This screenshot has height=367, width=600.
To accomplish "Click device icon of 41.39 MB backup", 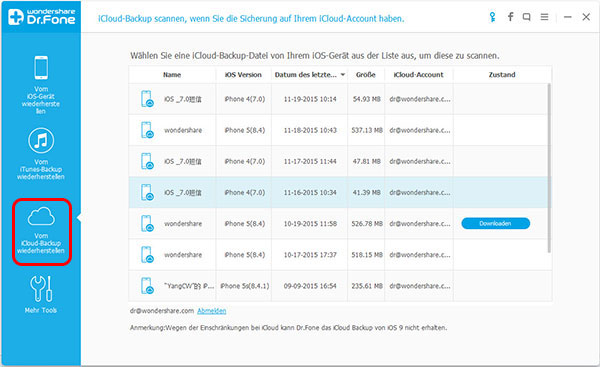I will [x=147, y=192].
